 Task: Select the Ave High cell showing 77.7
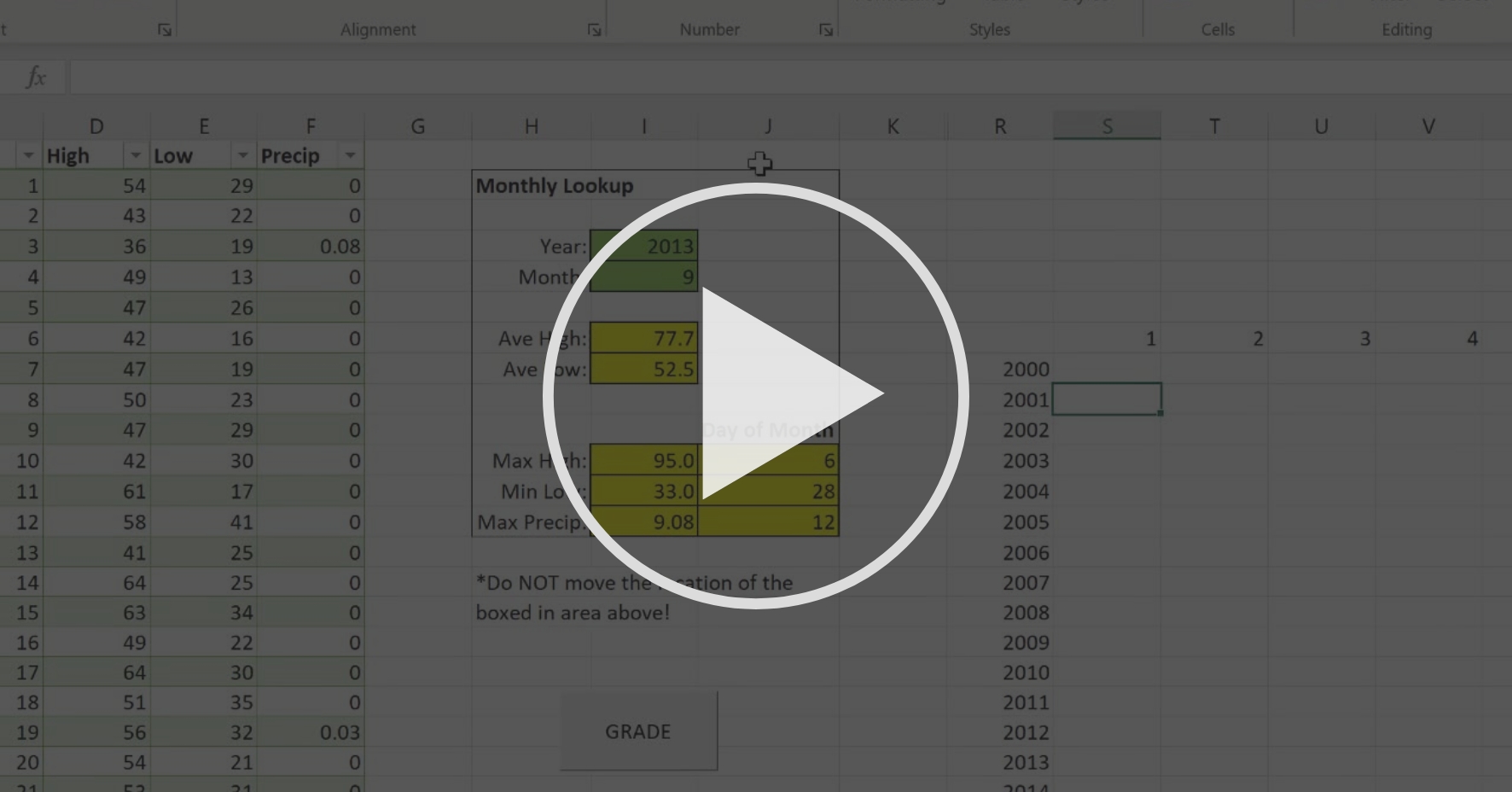coord(643,338)
